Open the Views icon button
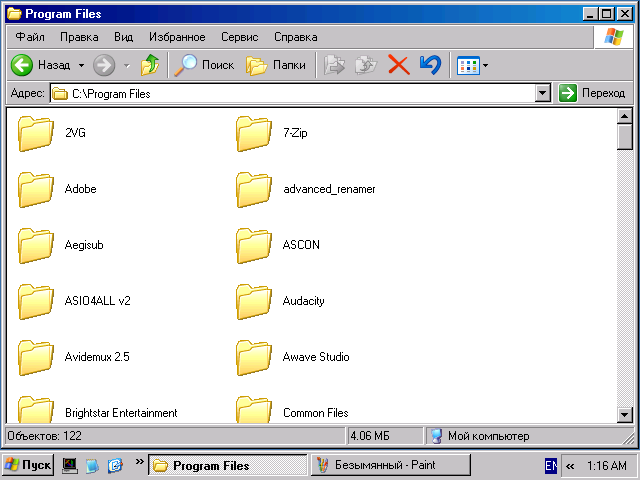The width and height of the screenshot is (640, 480). click(468, 65)
